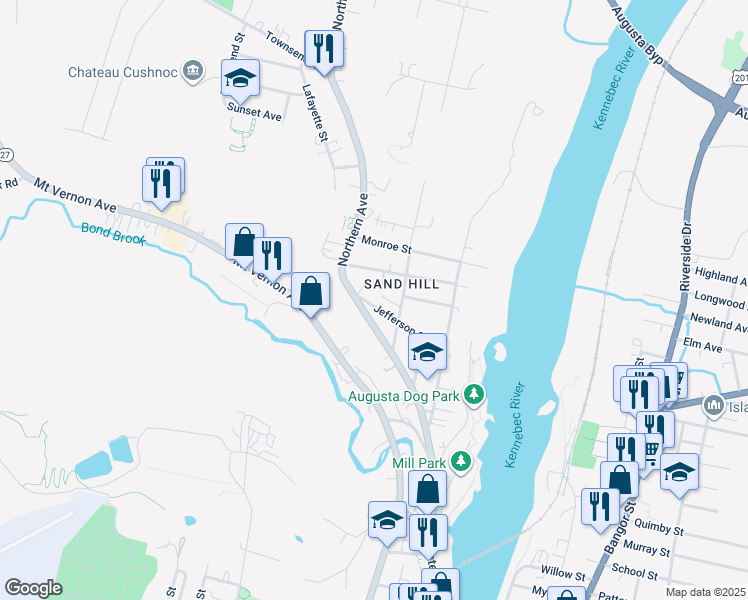Image resolution: width=748 pixels, height=600 pixels.
Task: Select the school marker above Sunset Ave
Action: 240,79
